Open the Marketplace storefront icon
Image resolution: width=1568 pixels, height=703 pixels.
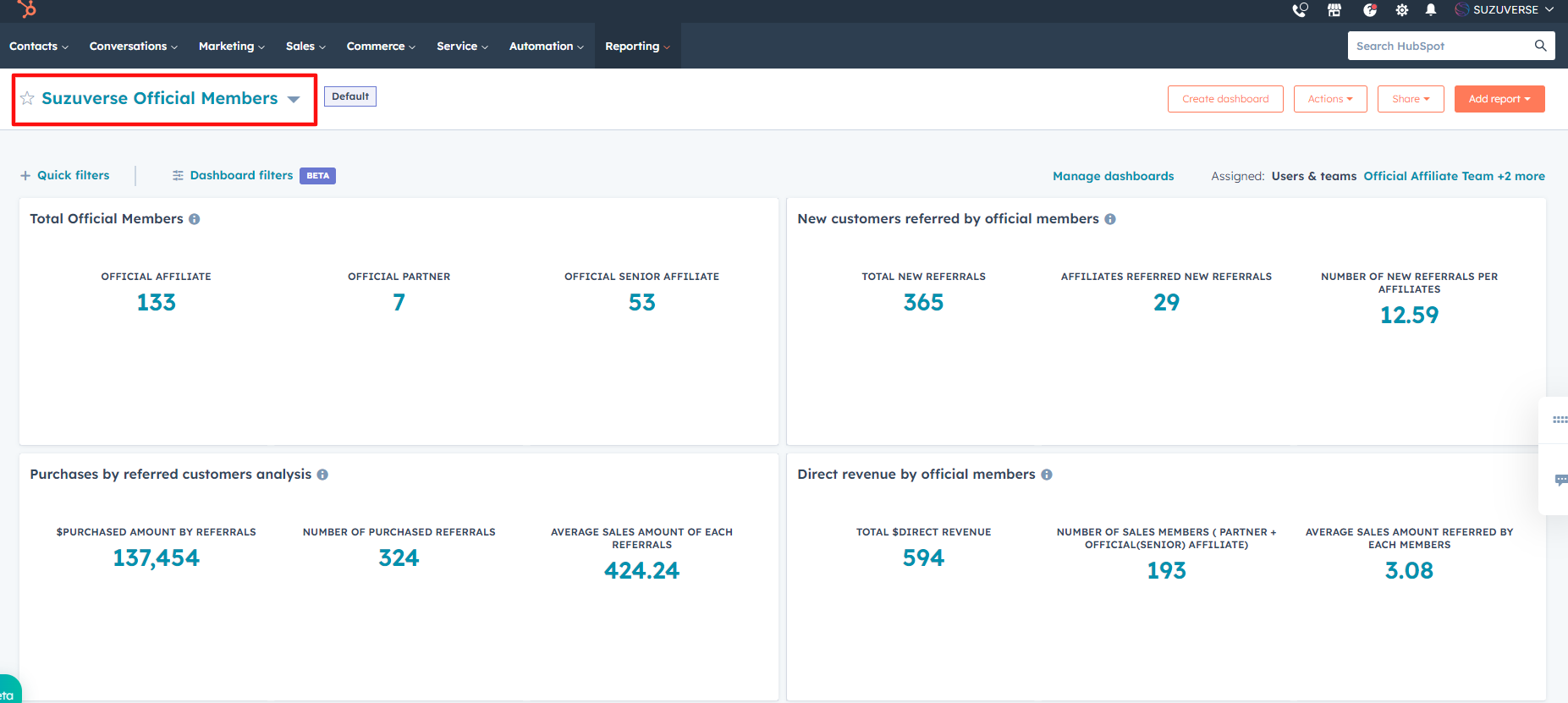click(x=1334, y=10)
